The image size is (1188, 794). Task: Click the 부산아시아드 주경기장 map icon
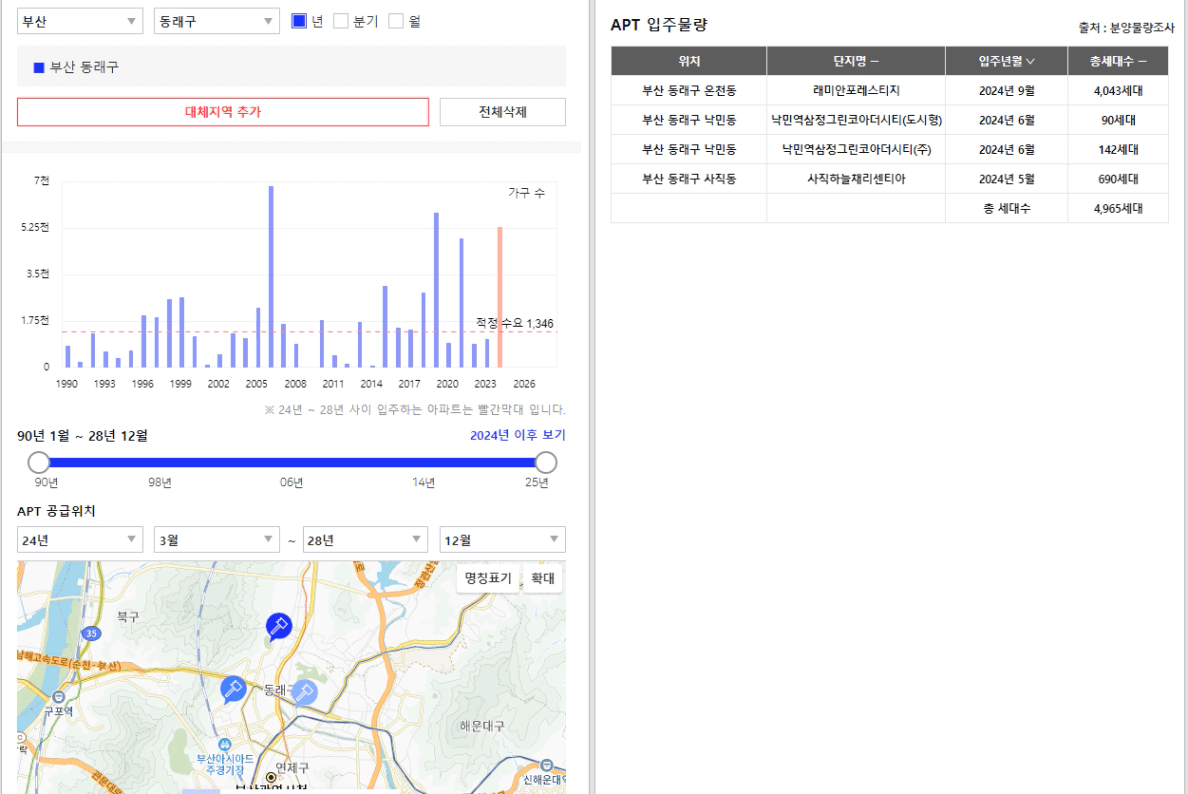click(224, 745)
